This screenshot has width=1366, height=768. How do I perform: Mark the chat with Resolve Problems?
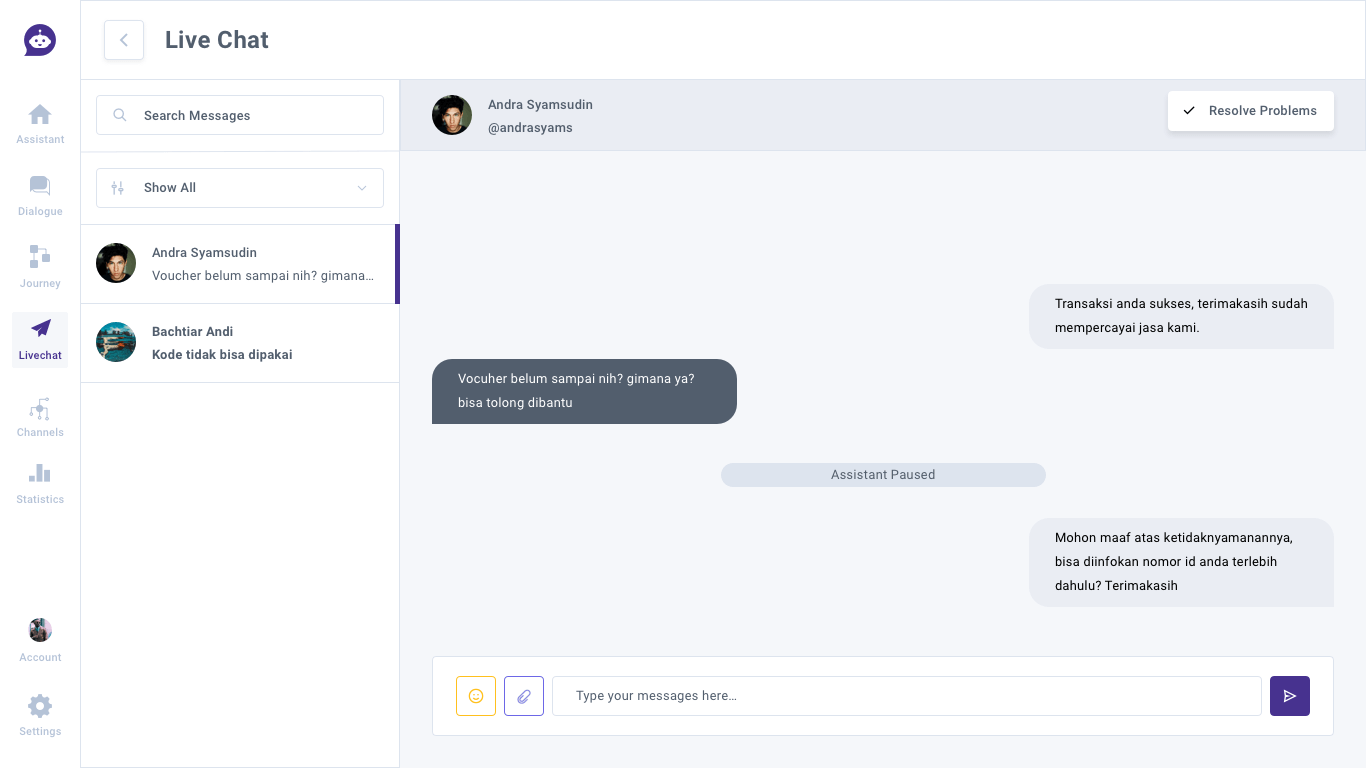[x=1251, y=111]
